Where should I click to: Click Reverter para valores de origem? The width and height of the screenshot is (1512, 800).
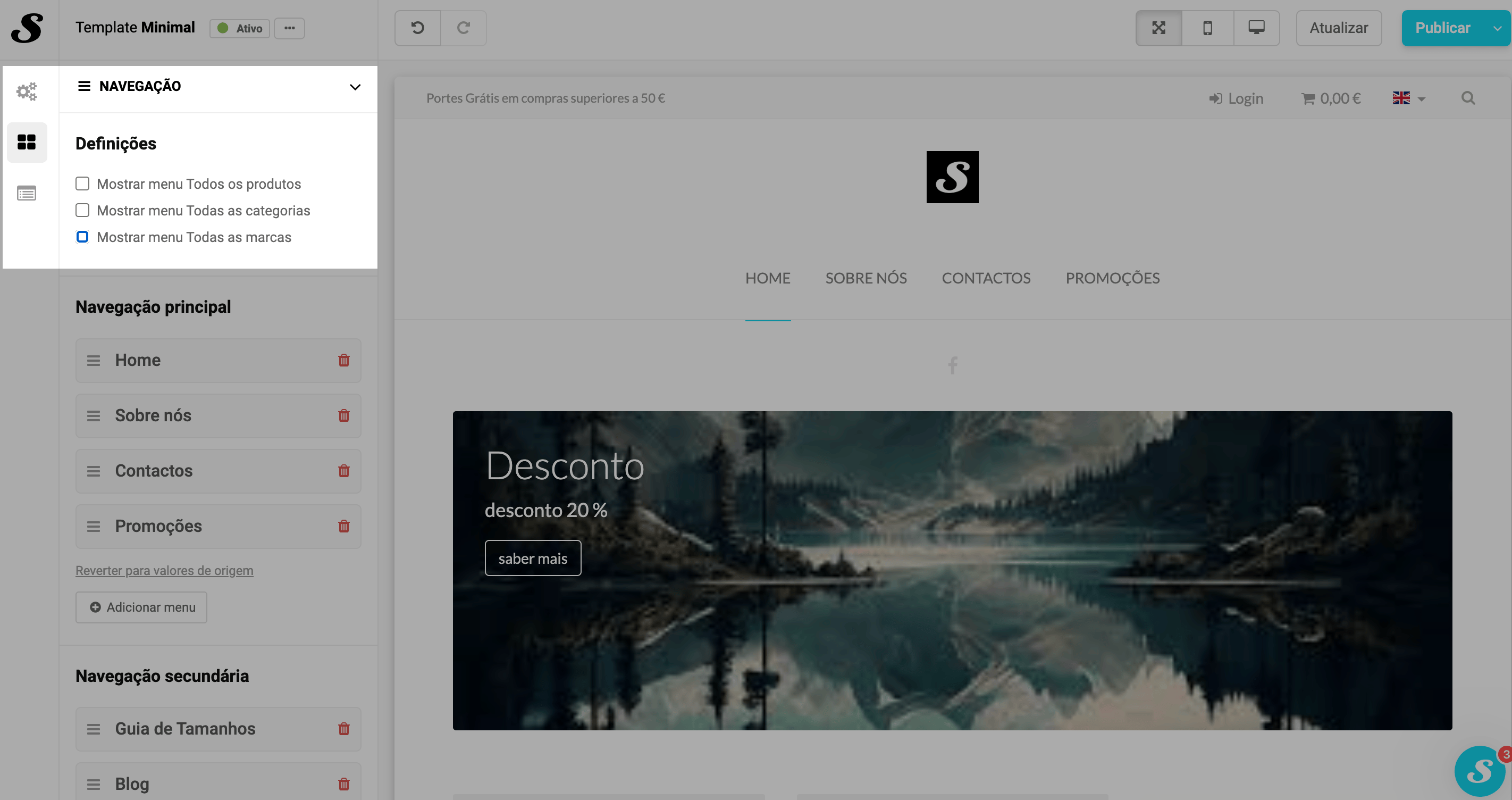coord(164,570)
